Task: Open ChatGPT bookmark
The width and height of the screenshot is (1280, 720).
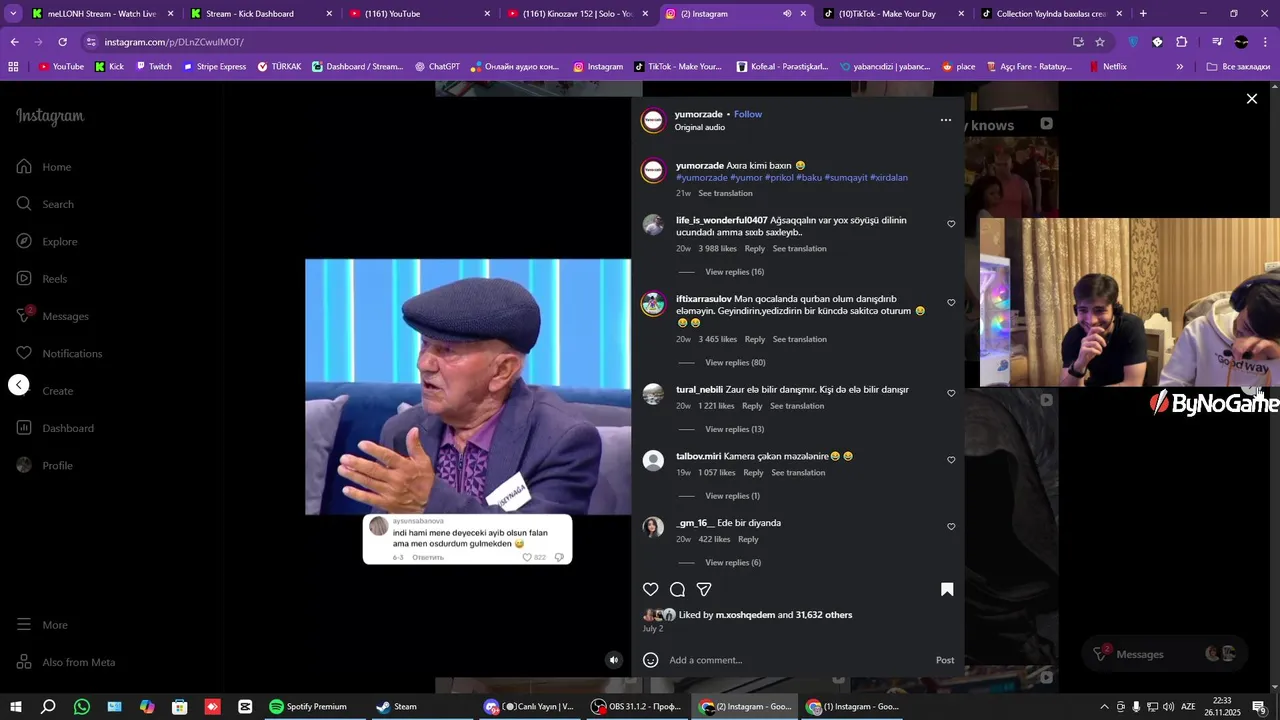Action: pos(436,67)
